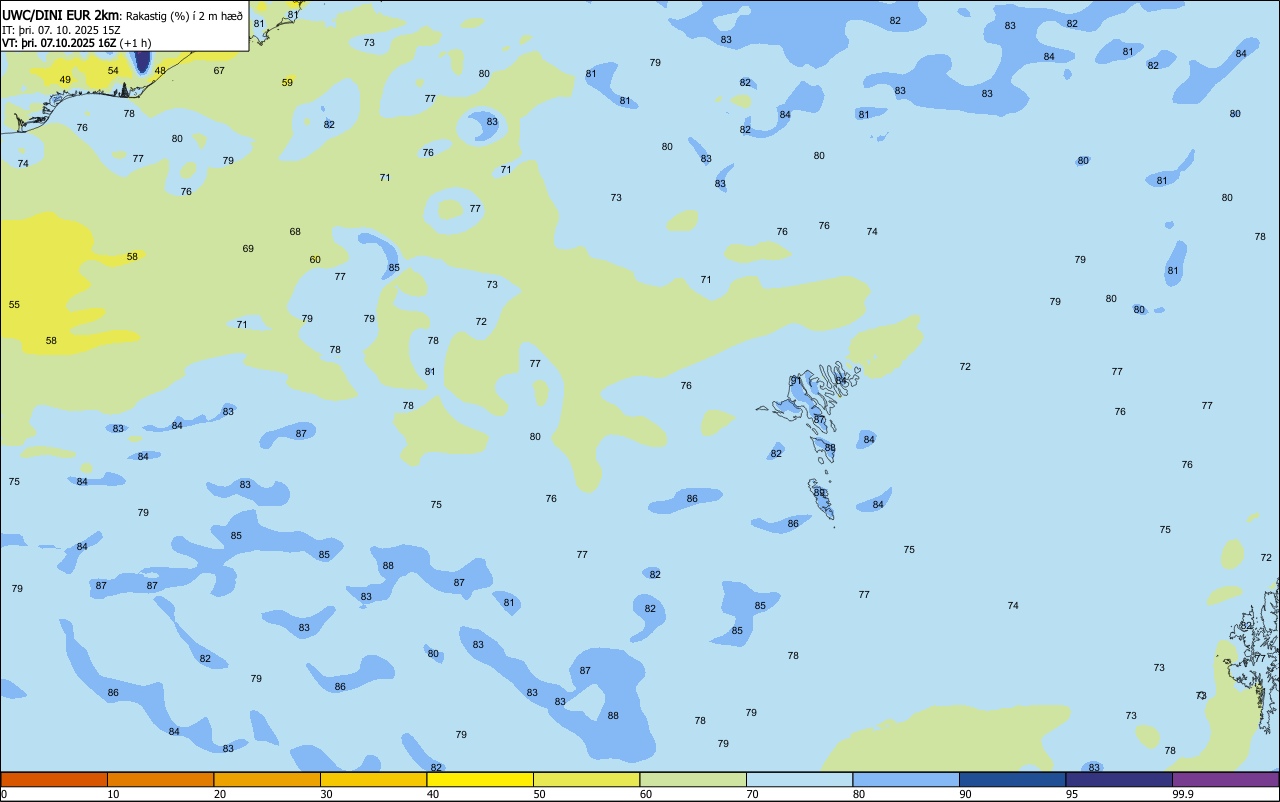1280x802 pixels.
Task: Click the 50–60 pale yellow legend swatch
Action: tap(586, 779)
